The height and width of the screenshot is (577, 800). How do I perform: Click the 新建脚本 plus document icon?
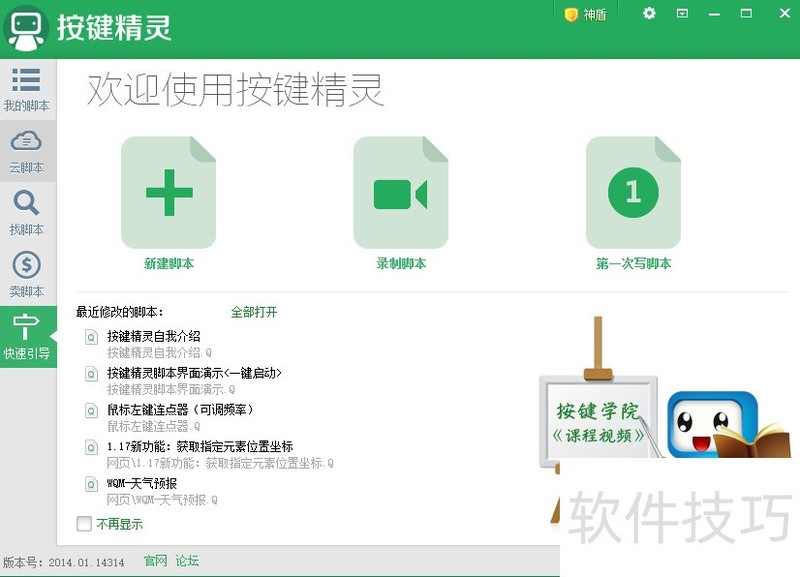(x=168, y=192)
